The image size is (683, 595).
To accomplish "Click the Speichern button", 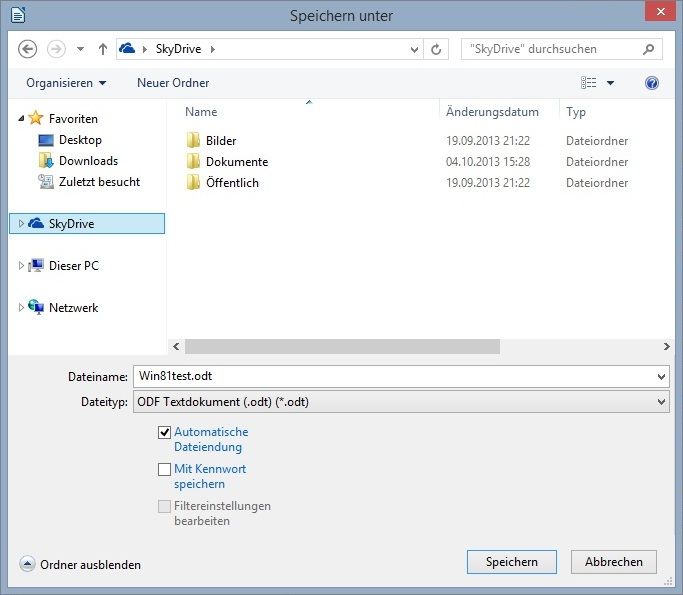I will click(512, 562).
